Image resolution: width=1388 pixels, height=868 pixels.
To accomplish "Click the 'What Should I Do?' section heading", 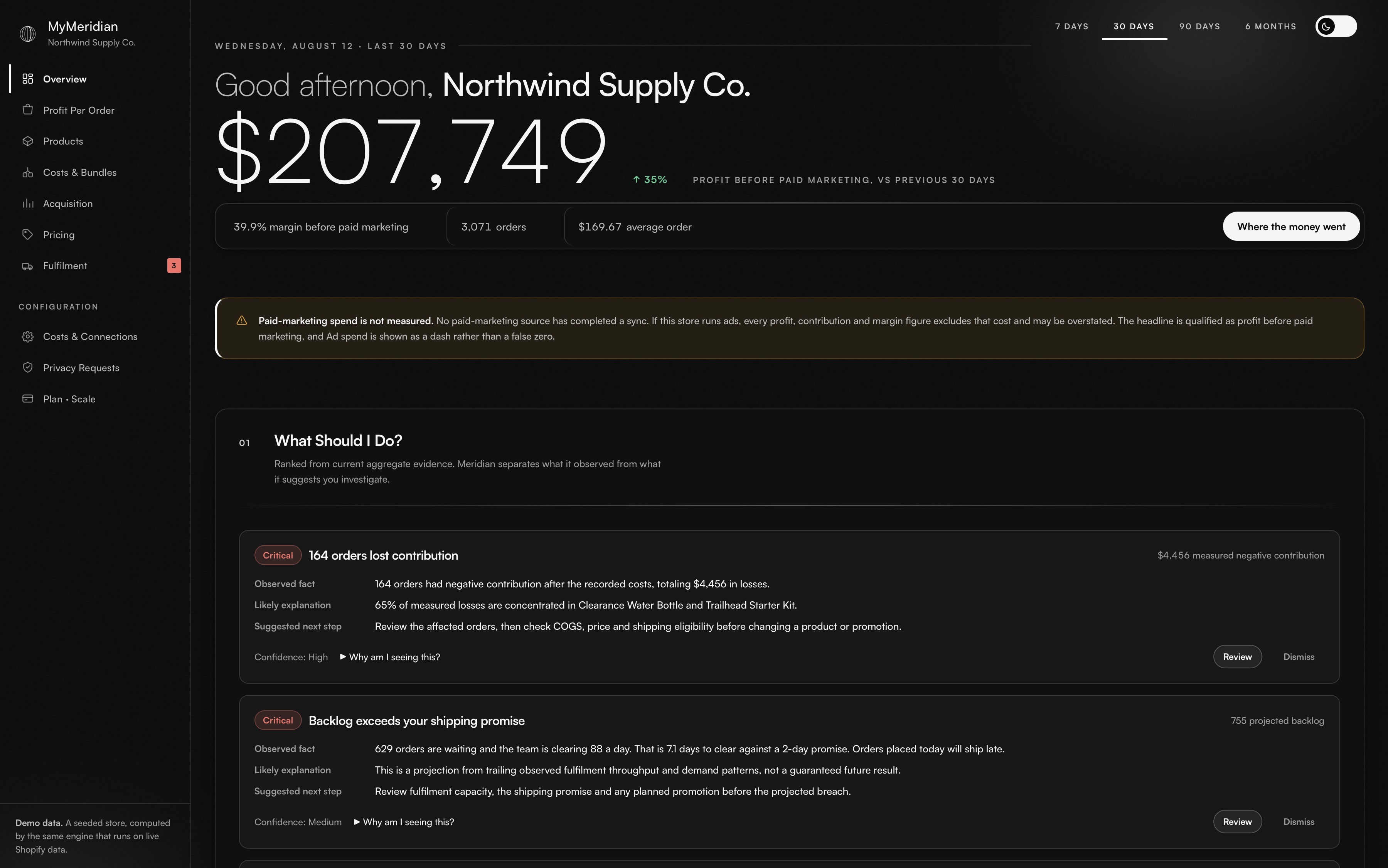I will click(x=338, y=441).
